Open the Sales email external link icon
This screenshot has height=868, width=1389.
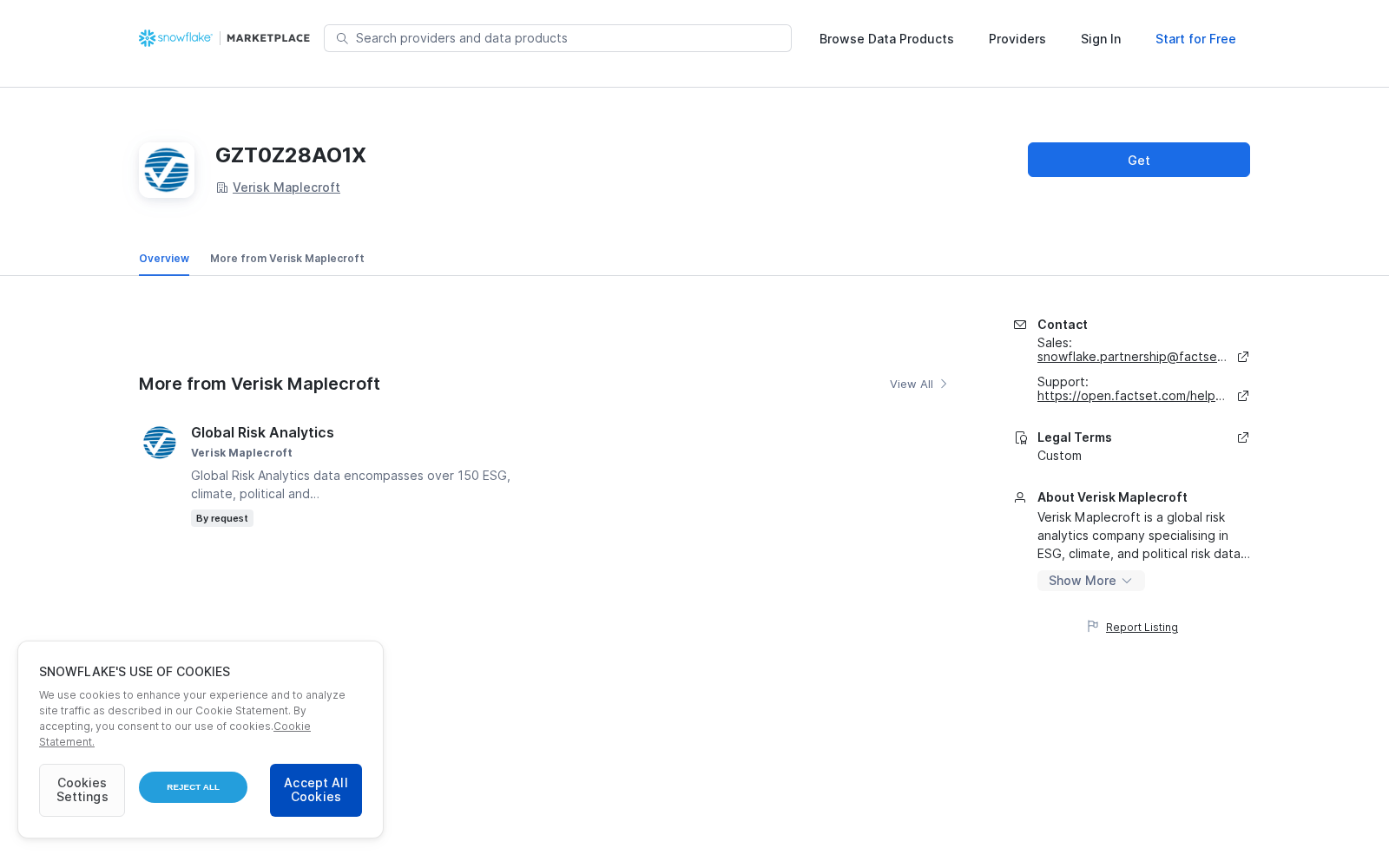[1243, 357]
